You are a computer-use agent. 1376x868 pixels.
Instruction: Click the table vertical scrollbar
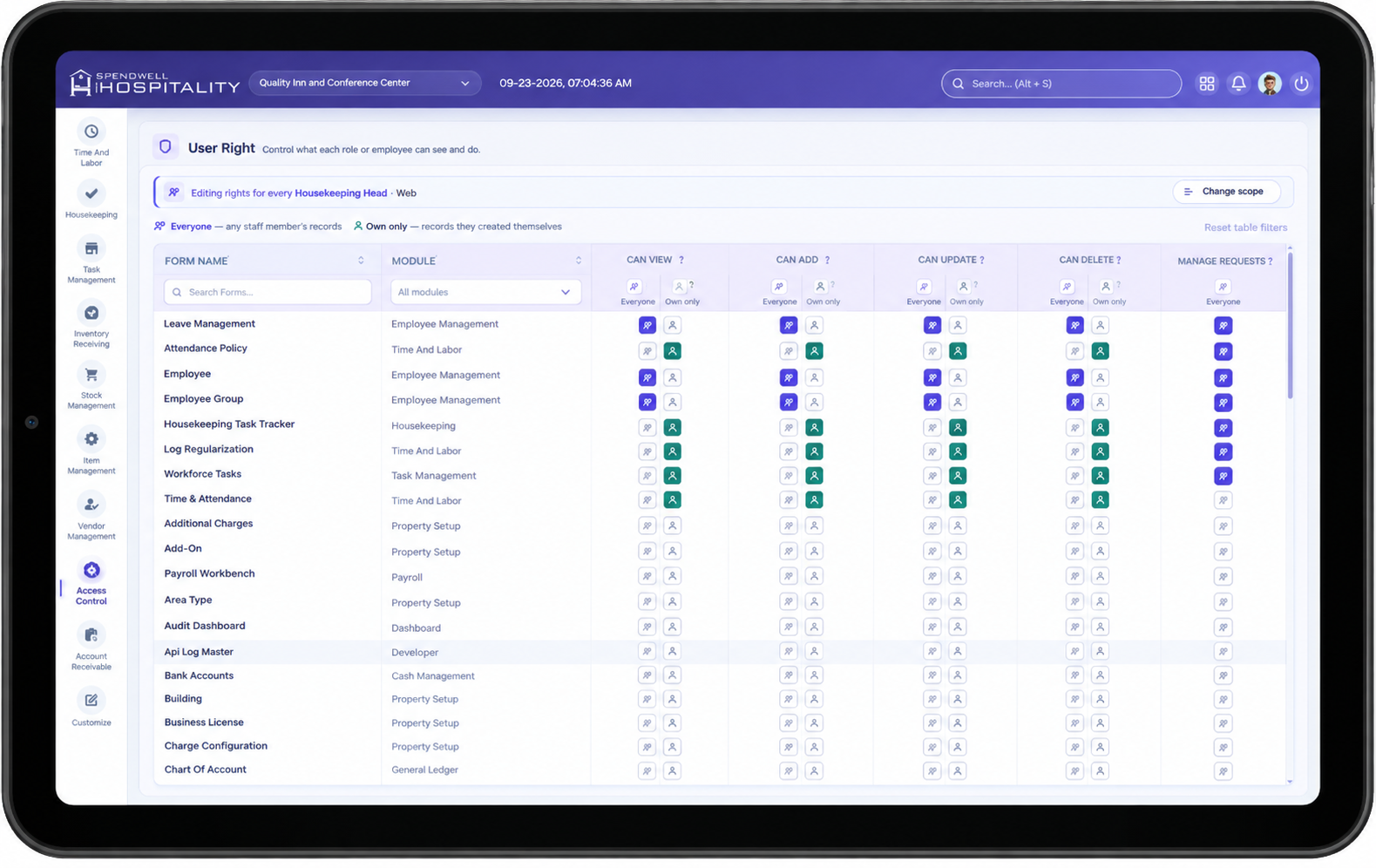click(1290, 324)
